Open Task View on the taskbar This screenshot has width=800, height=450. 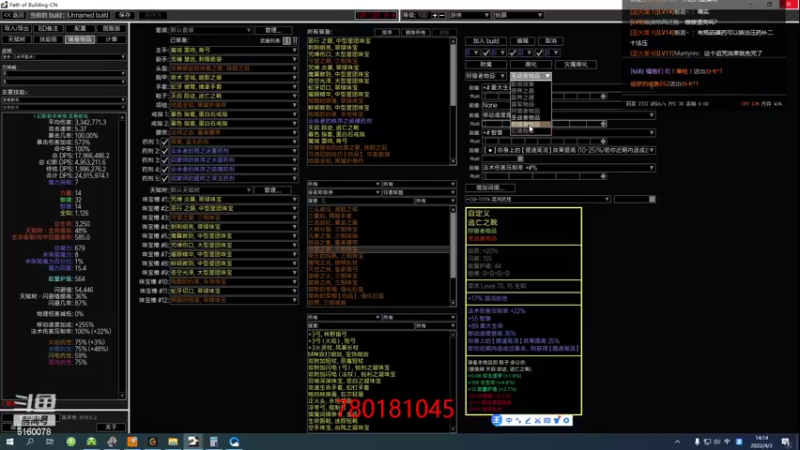coord(49,441)
